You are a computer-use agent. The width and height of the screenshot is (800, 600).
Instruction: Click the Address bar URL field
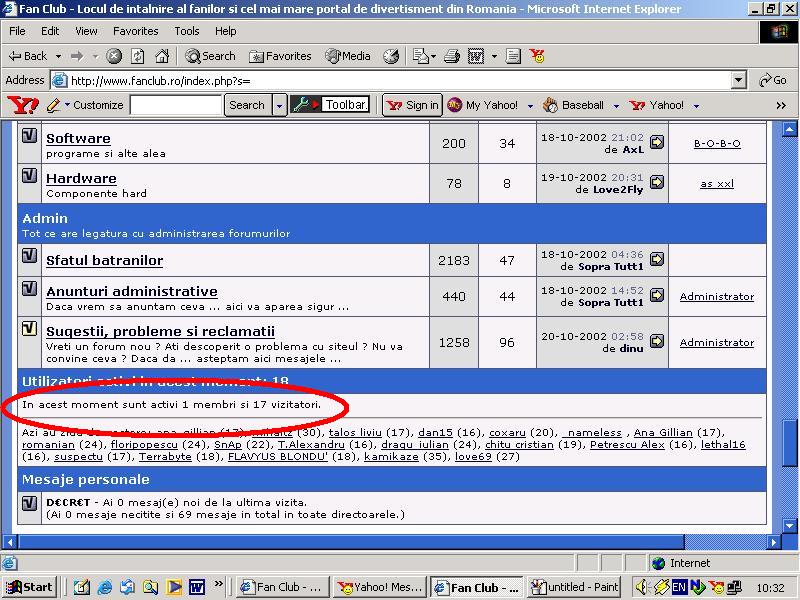[390, 80]
